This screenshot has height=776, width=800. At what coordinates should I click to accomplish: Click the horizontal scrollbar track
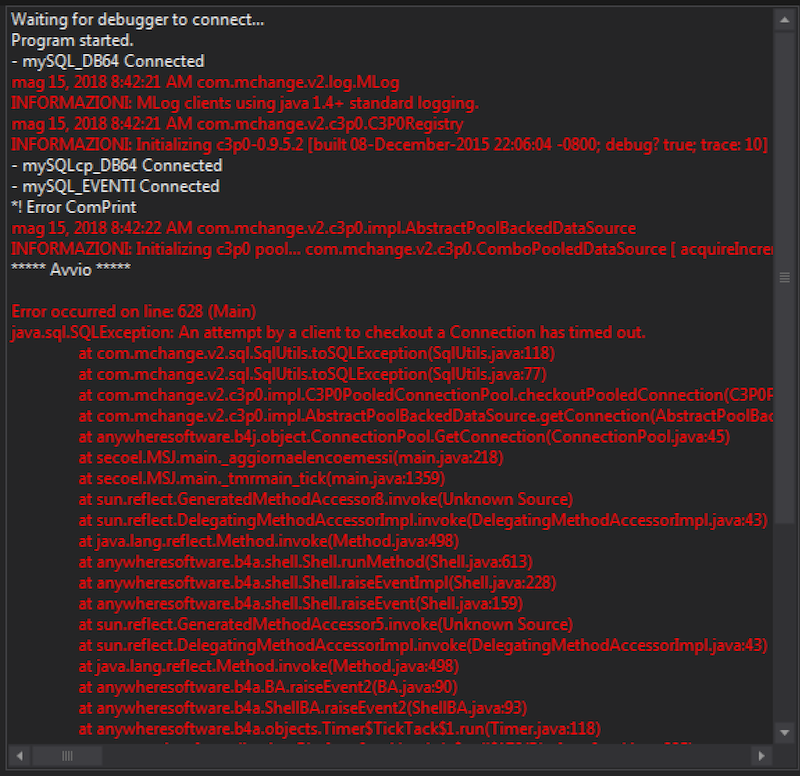pos(400,757)
